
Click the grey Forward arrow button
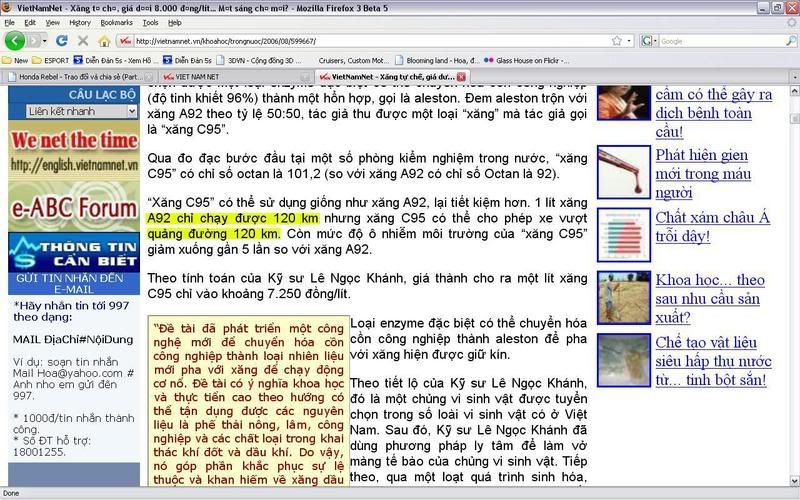[x=34, y=41]
